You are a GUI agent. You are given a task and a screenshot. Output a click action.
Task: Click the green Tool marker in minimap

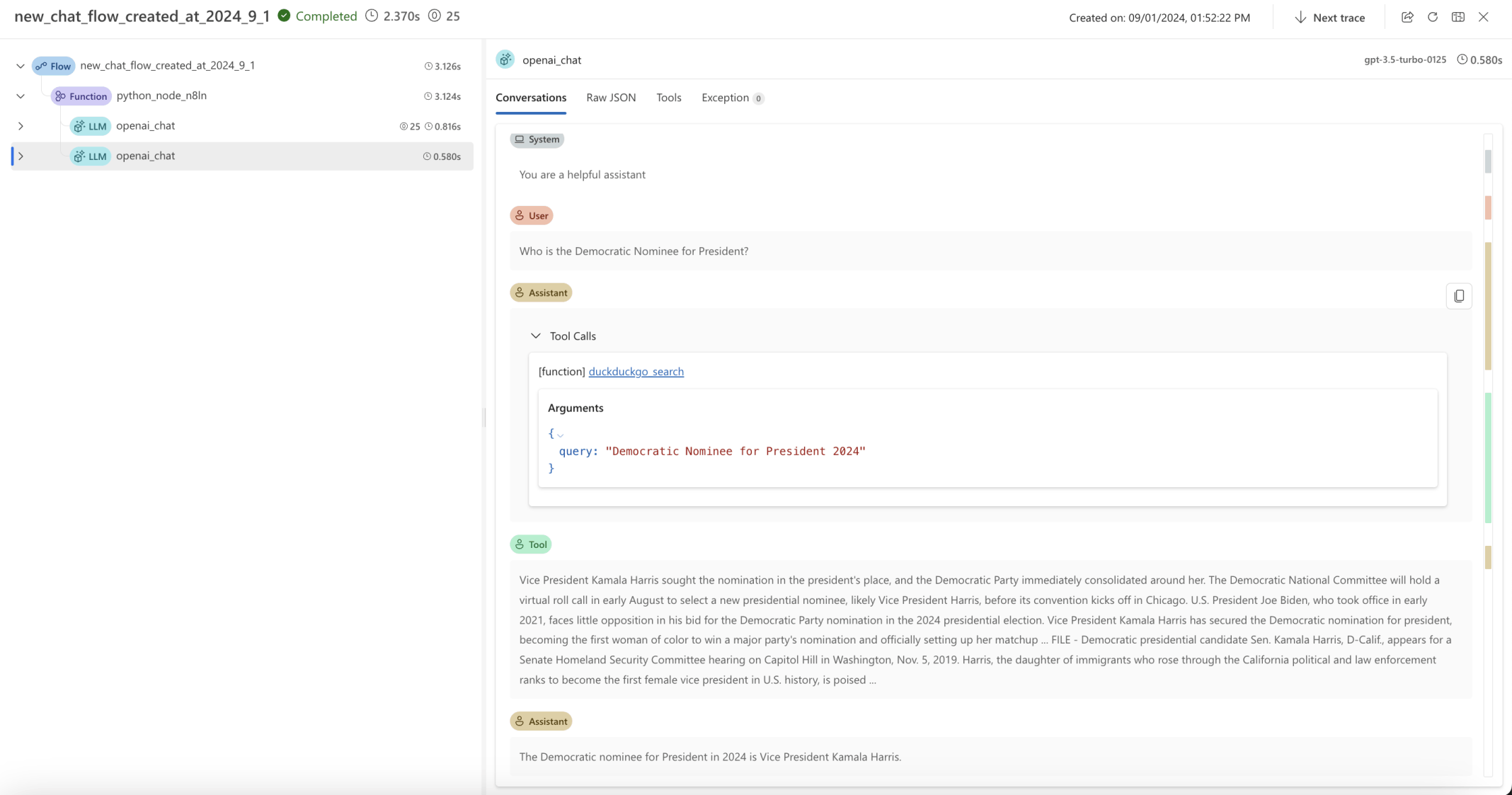coord(1488,457)
